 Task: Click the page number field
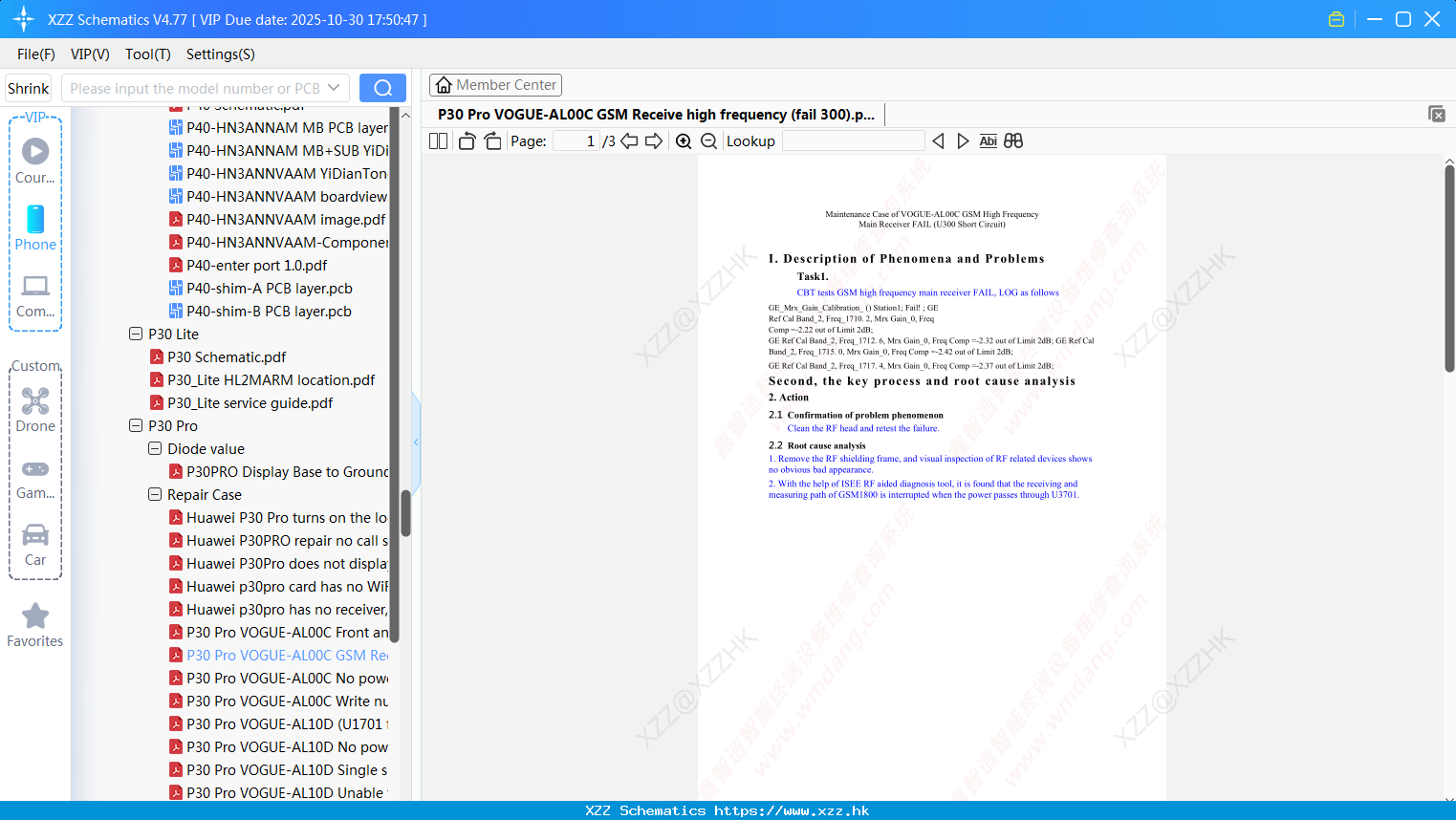pos(576,140)
